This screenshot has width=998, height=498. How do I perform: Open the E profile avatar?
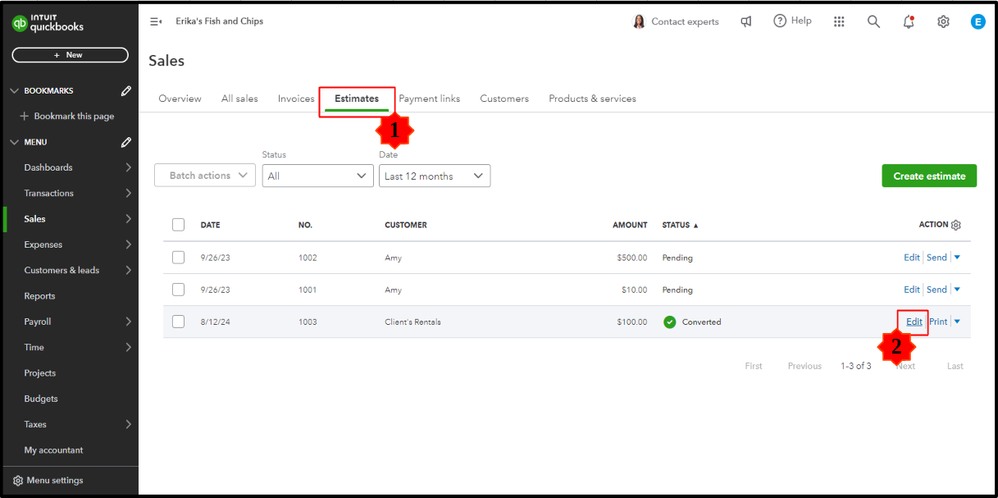(x=978, y=22)
